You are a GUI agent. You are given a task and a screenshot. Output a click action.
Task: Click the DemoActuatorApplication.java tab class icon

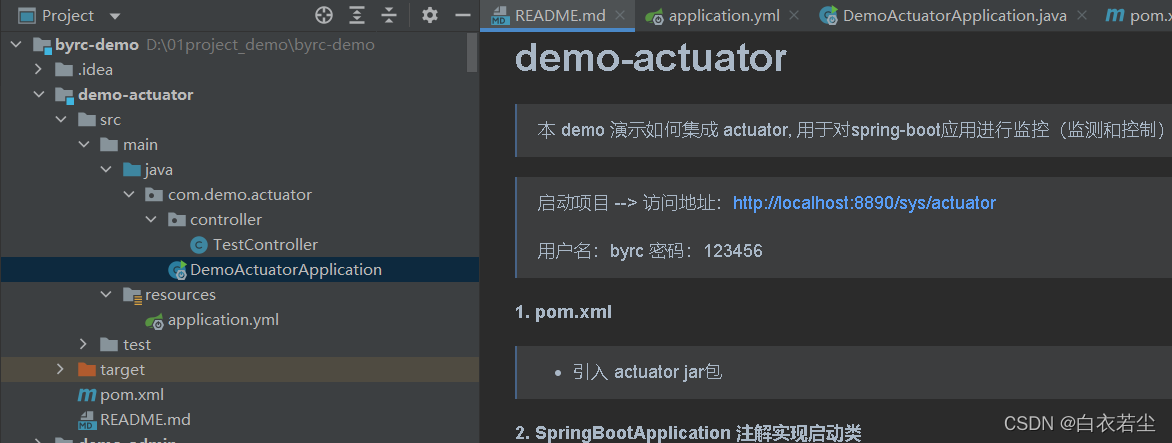pos(829,16)
